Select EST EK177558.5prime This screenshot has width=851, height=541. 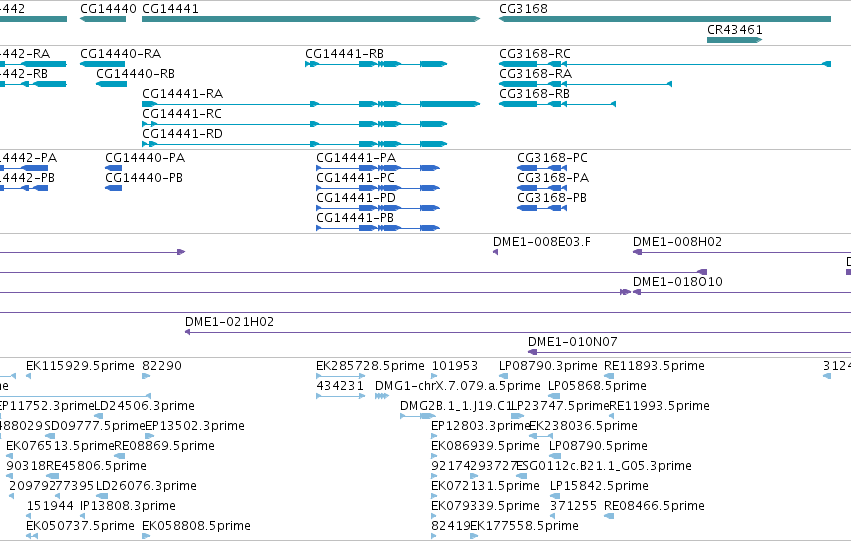pos(474,536)
